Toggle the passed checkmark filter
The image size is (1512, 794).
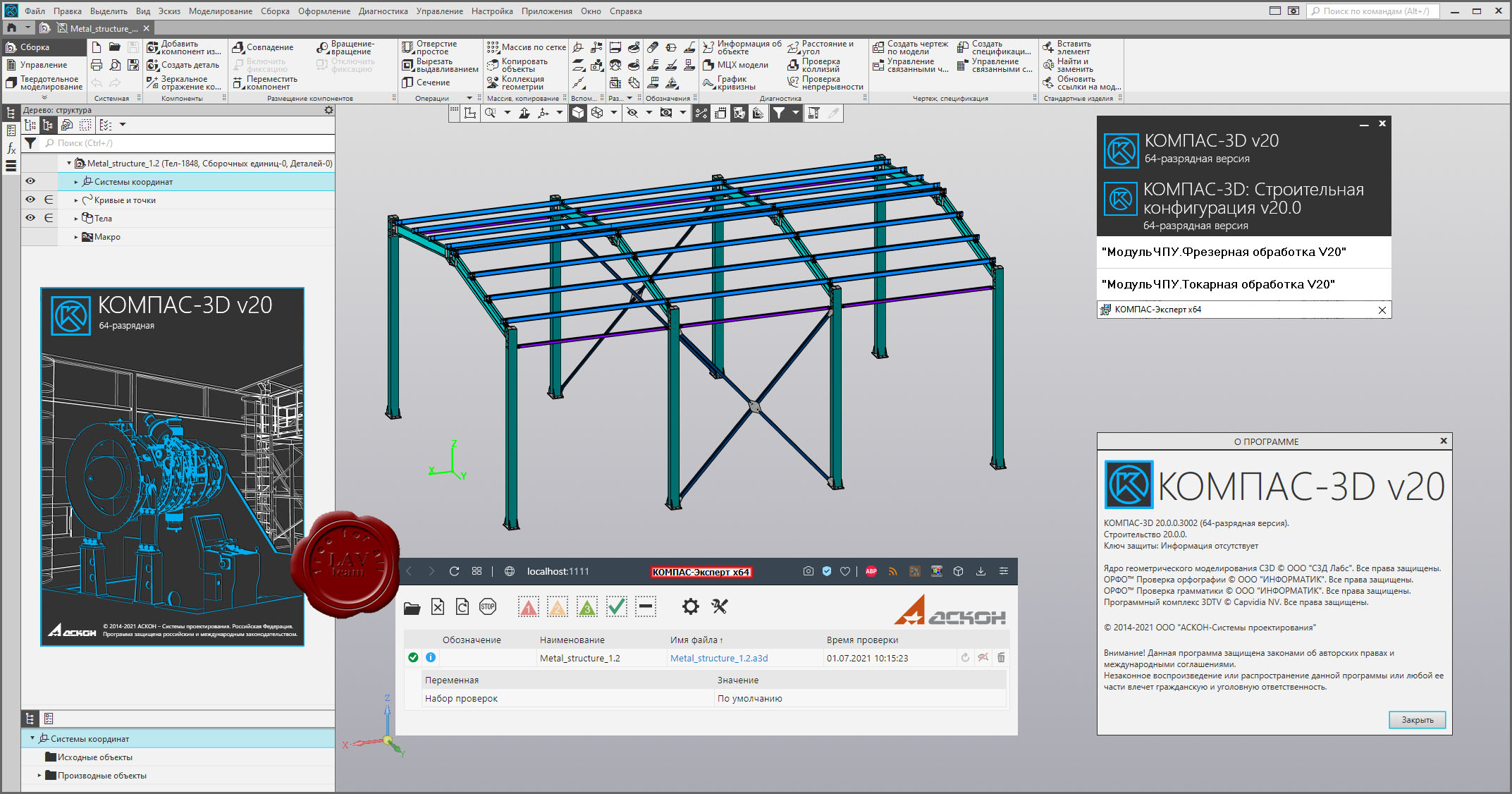click(x=617, y=606)
